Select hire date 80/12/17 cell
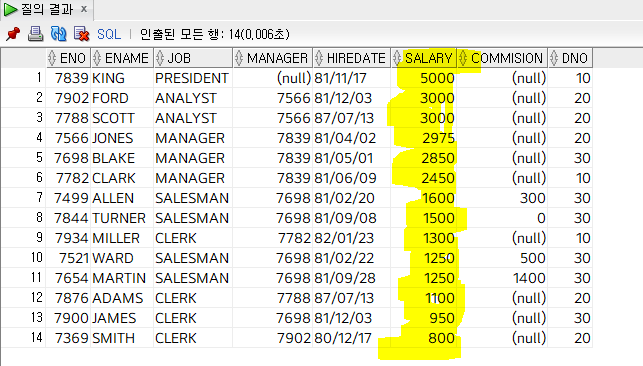Viewport: 643px width, 366px height. click(x=351, y=338)
